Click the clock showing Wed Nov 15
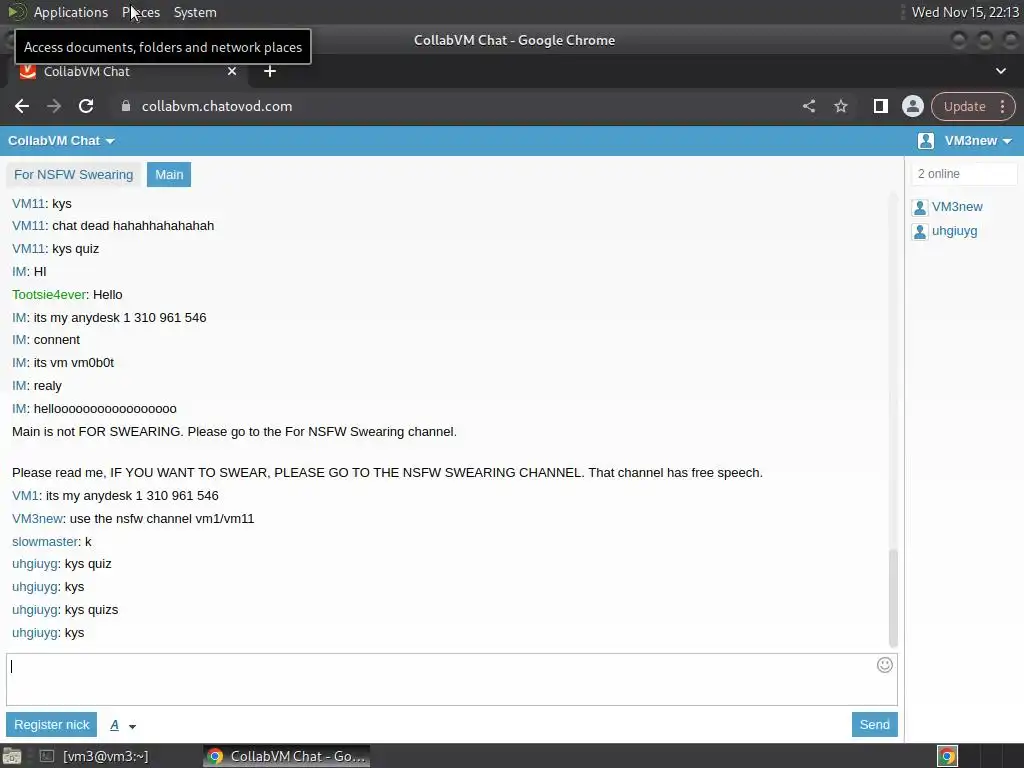Viewport: 1024px width, 768px height. (965, 12)
